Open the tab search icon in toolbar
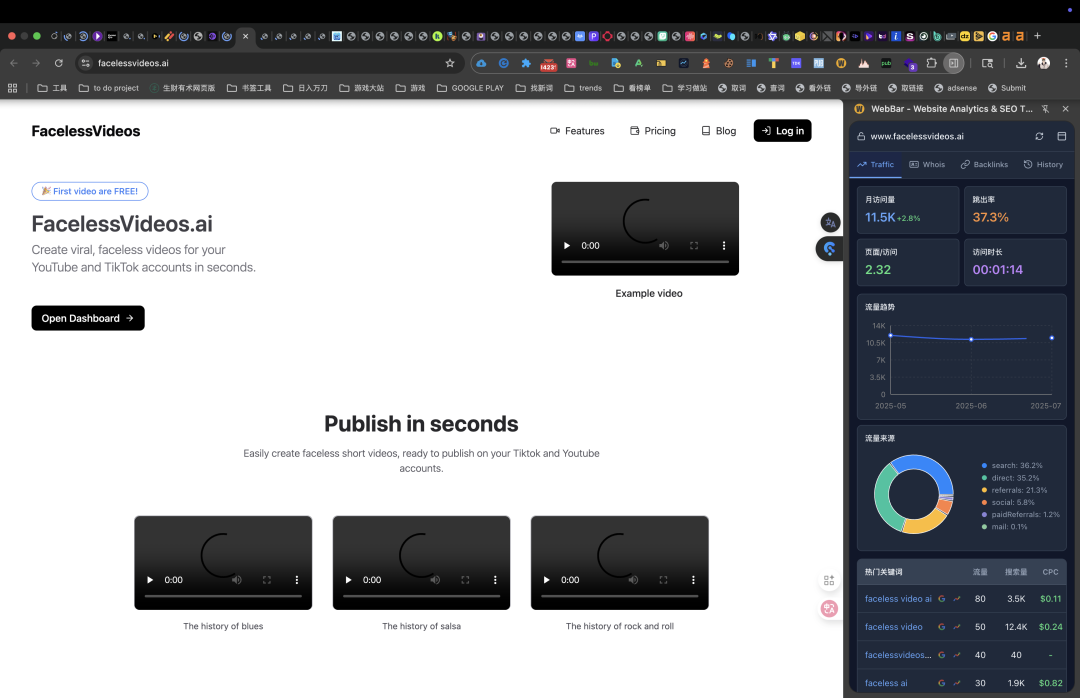 pyautogui.click(x=987, y=63)
